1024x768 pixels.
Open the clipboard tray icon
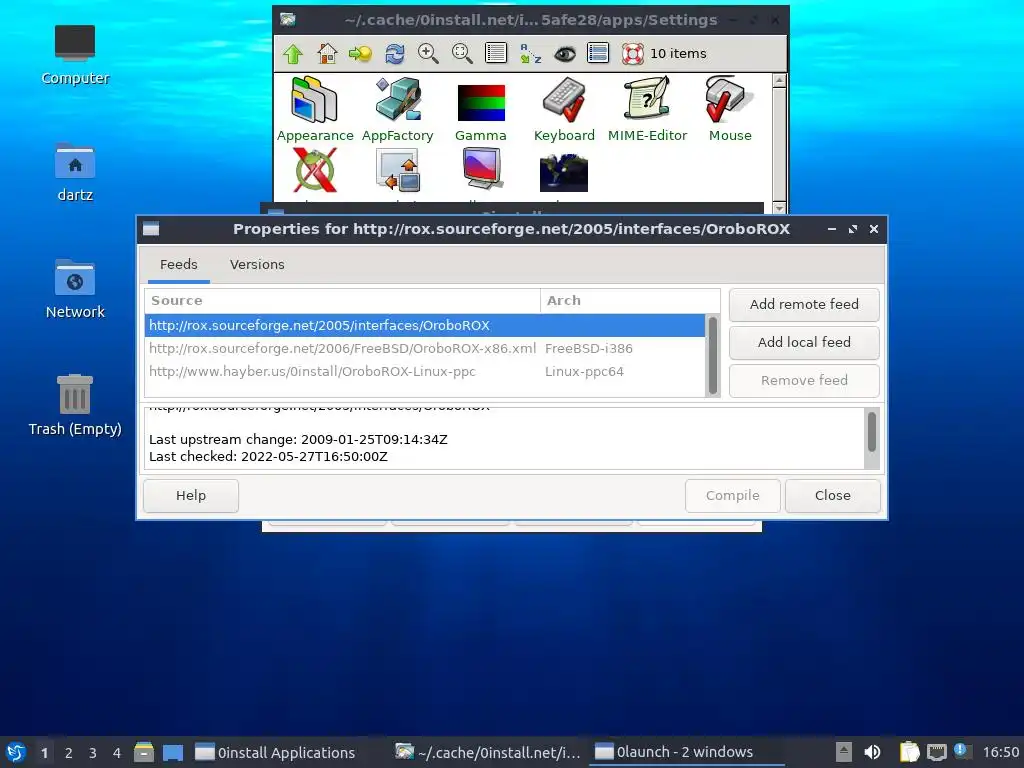[x=909, y=752]
